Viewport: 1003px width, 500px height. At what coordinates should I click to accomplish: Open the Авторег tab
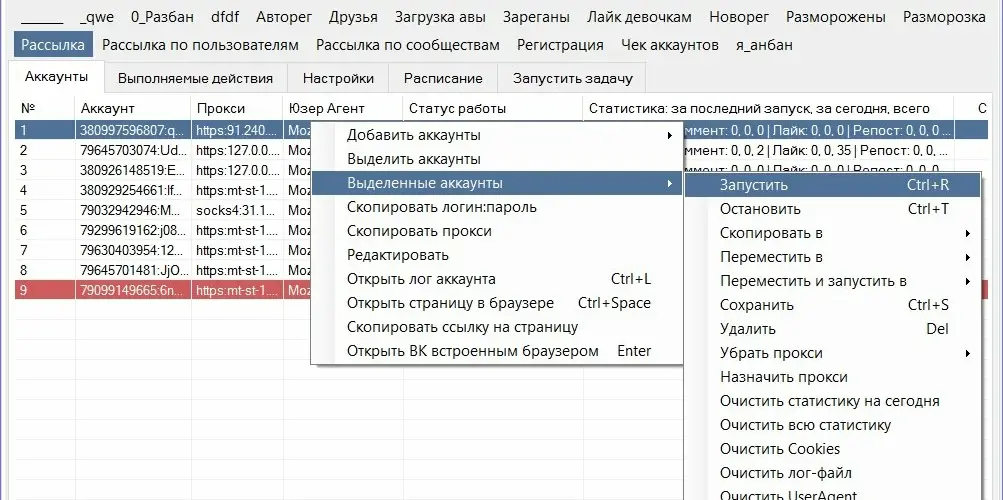[284, 17]
